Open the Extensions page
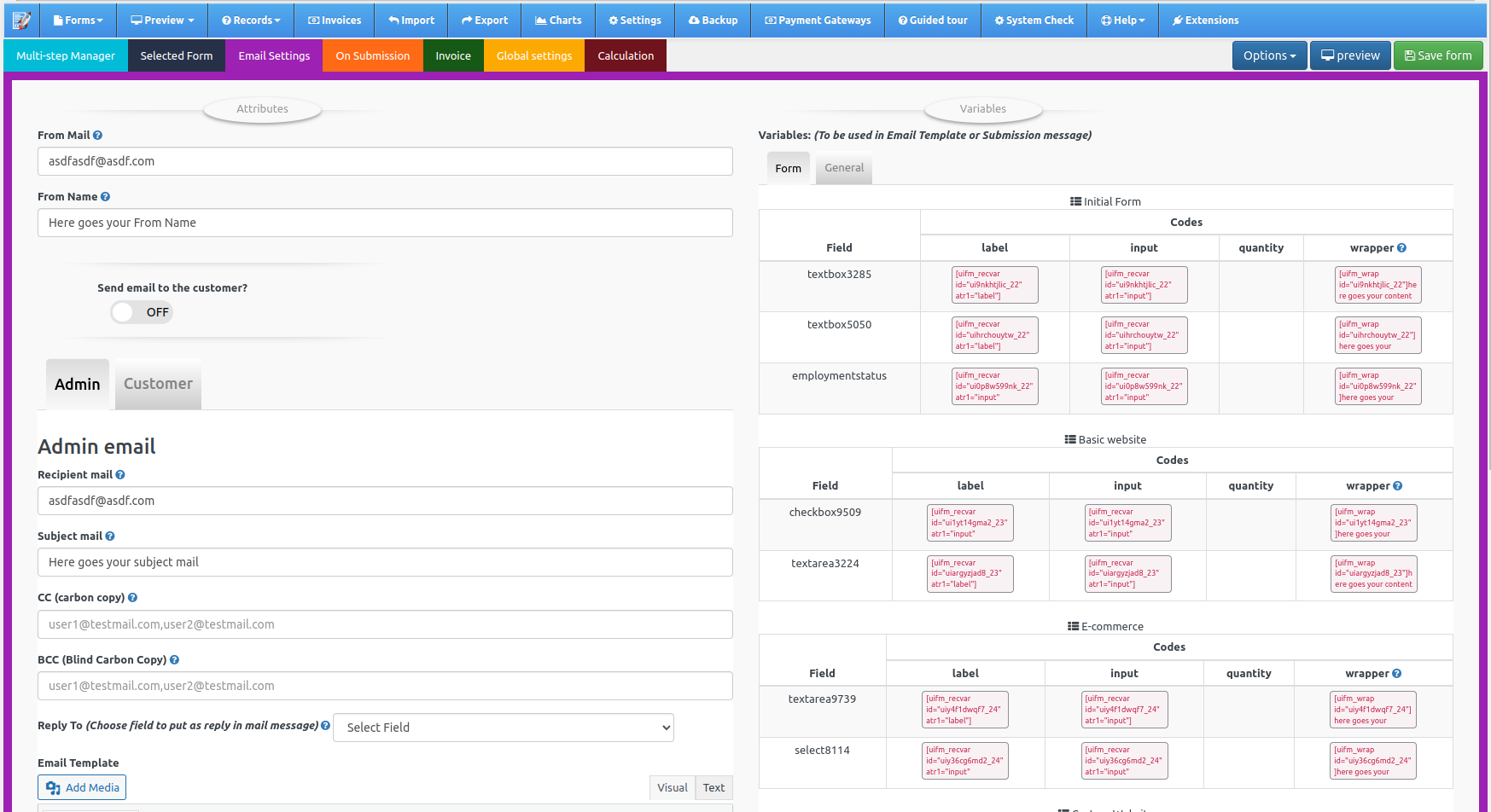 [1204, 20]
